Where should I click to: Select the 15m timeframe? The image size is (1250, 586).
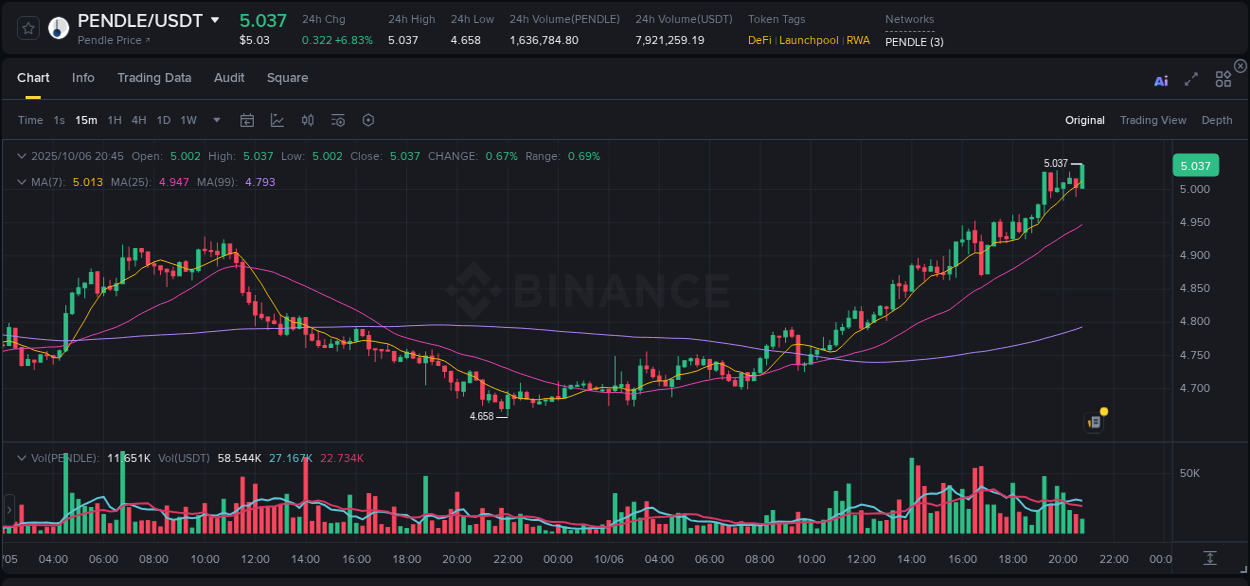point(85,120)
